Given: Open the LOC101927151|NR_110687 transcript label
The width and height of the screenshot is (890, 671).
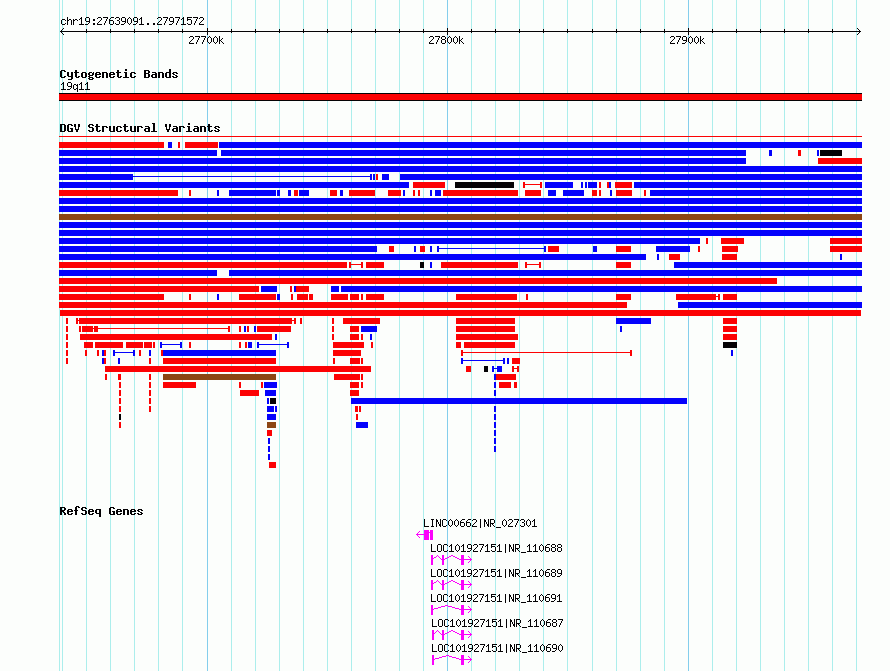Looking at the screenshot, I should click(x=497, y=623).
